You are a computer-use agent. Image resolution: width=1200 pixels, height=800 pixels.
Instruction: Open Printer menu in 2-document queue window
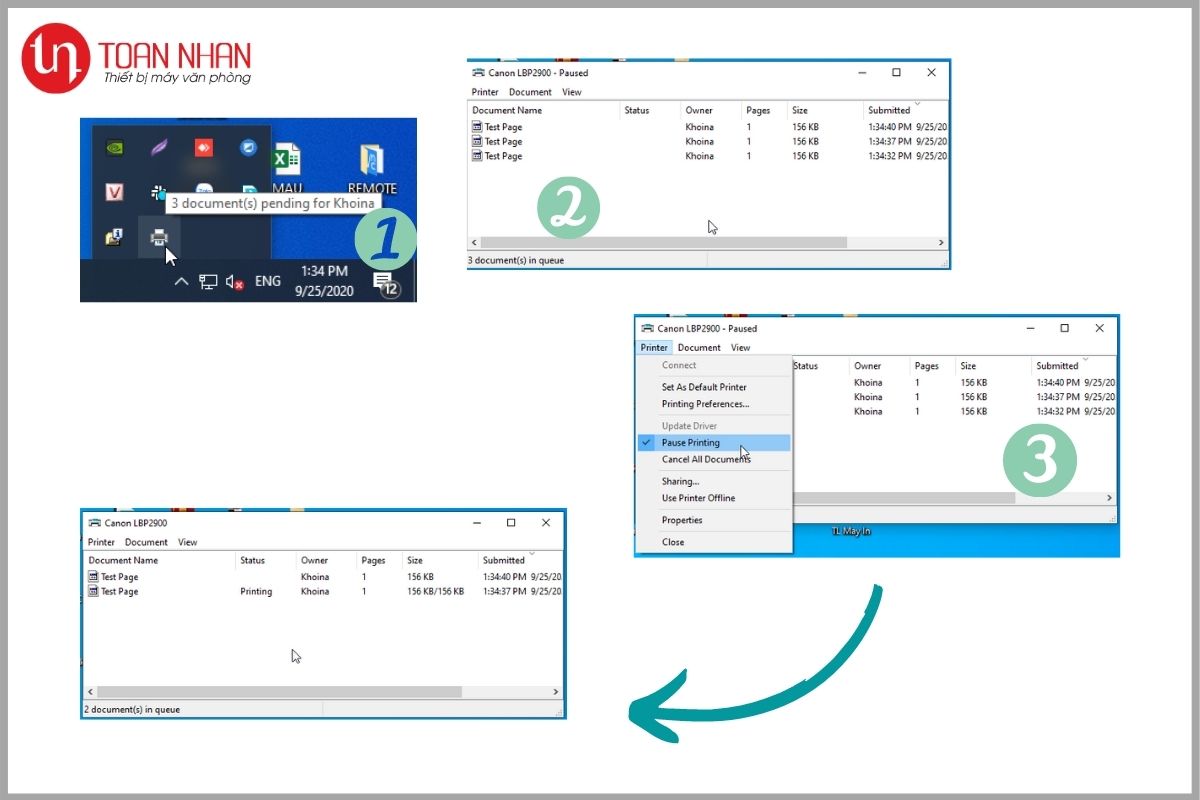pos(101,542)
